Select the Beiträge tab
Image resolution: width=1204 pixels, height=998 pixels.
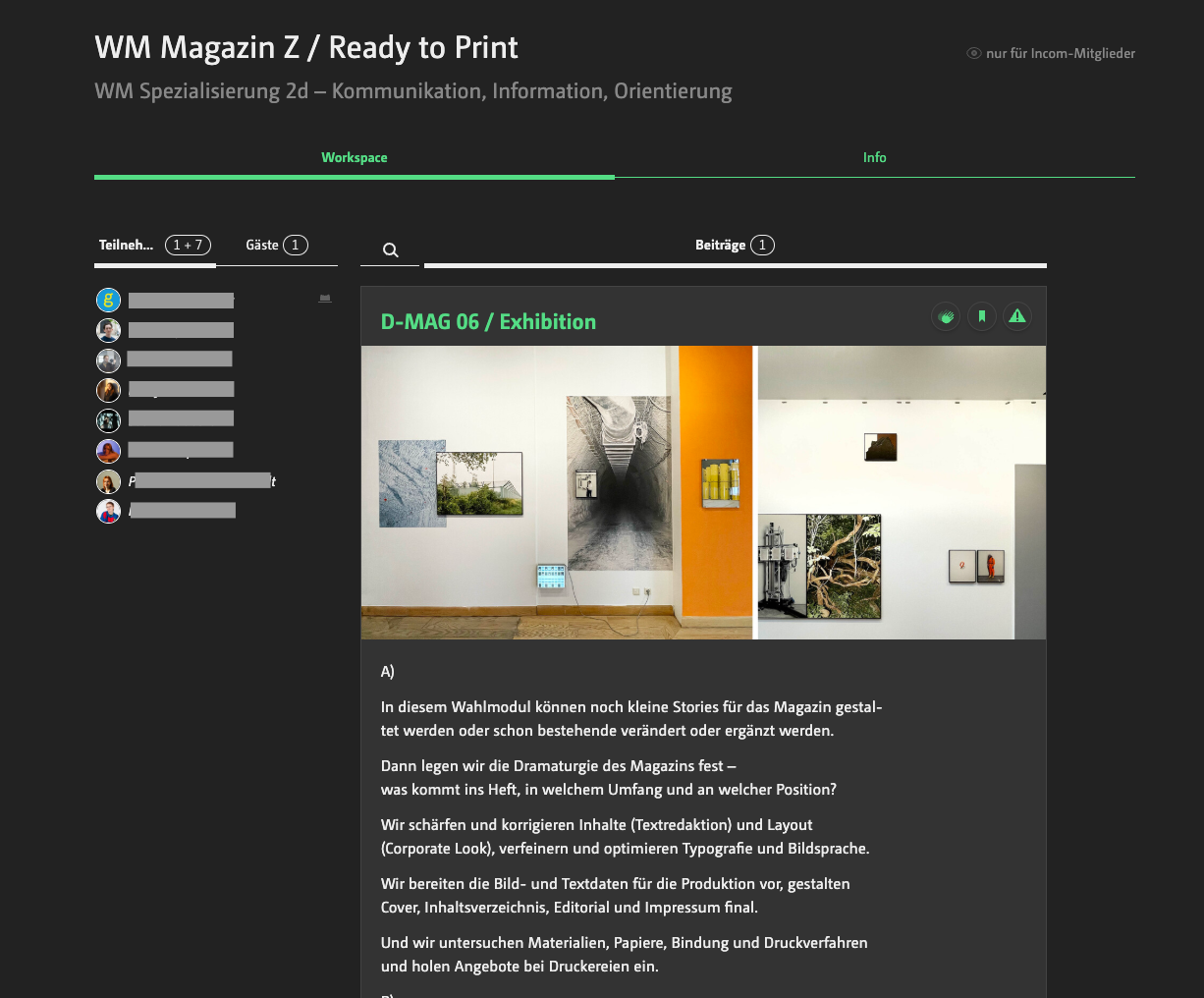click(x=735, y=246)
